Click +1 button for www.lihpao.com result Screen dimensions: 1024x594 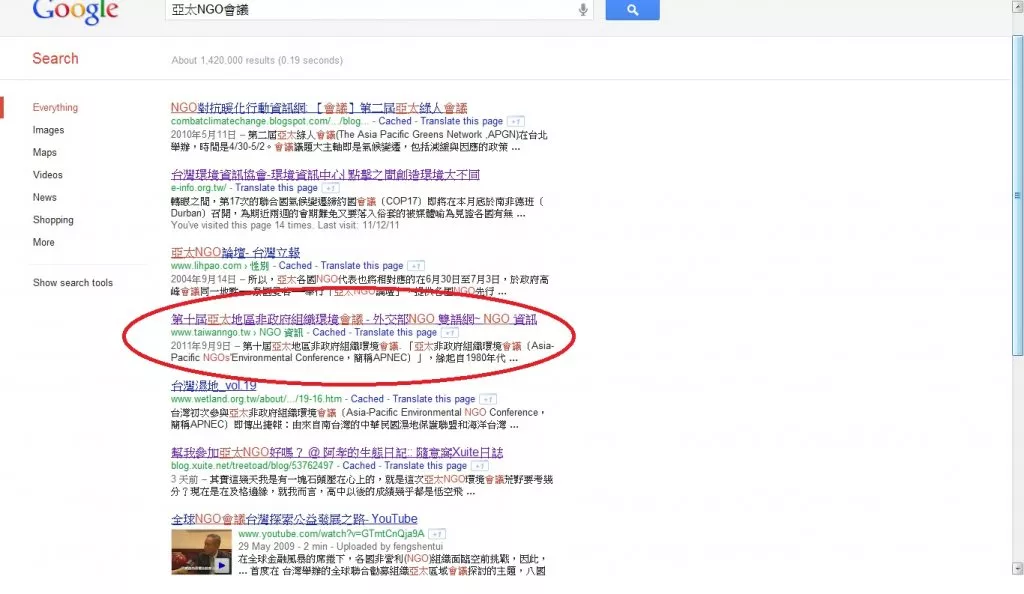416,266
